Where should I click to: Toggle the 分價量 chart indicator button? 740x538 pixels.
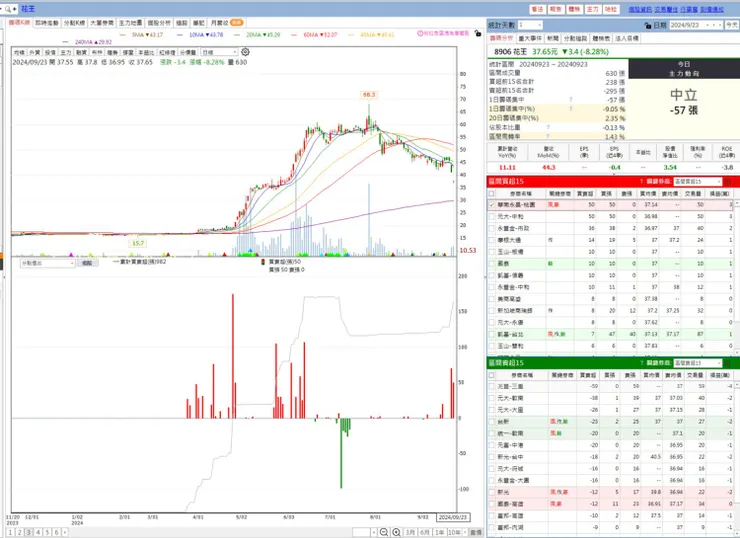[x=188, y=52]
